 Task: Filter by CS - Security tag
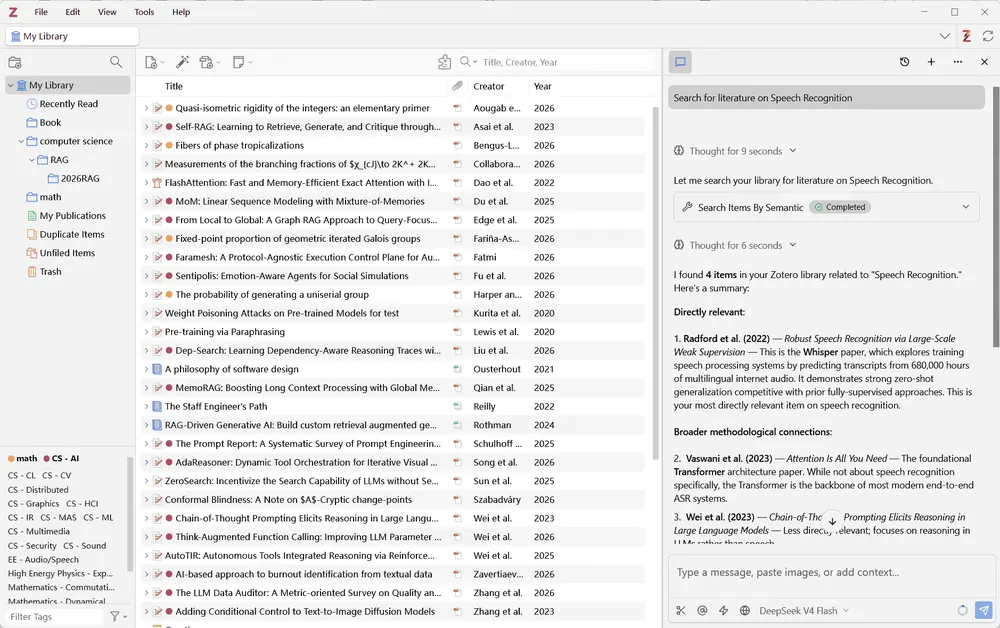pos(32,546)
